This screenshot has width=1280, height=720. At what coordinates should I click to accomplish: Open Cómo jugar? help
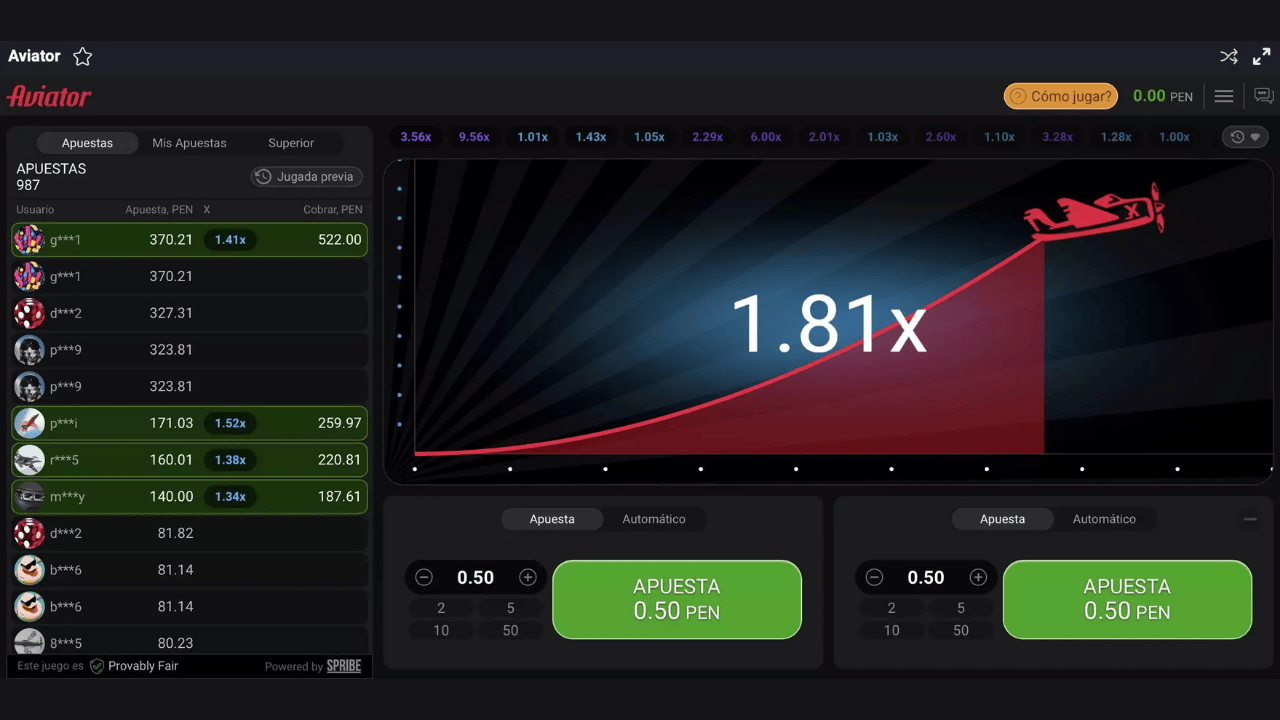pos(1061,96)
